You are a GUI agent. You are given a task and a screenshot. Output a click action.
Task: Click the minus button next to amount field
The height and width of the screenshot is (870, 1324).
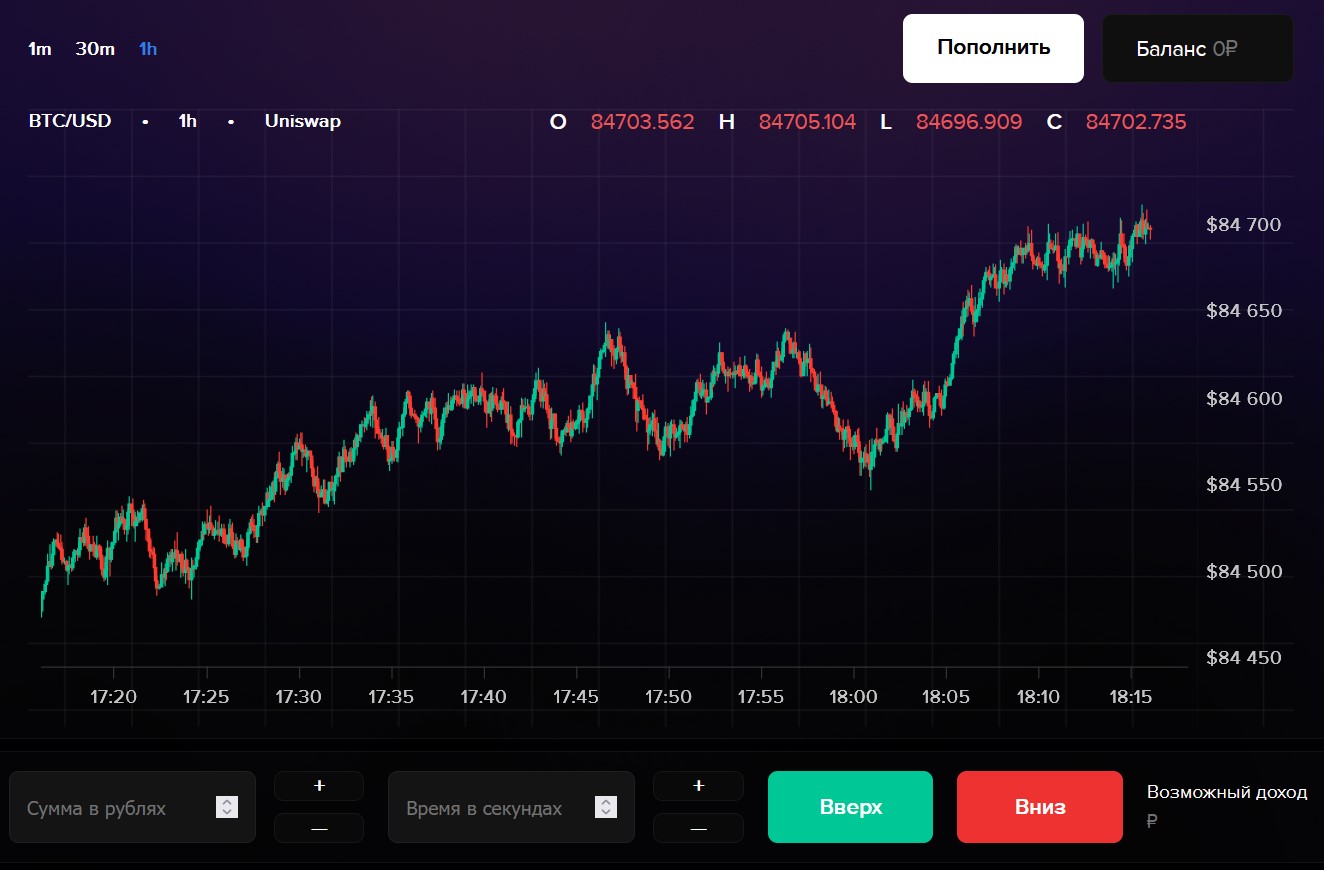click(319, 828)
